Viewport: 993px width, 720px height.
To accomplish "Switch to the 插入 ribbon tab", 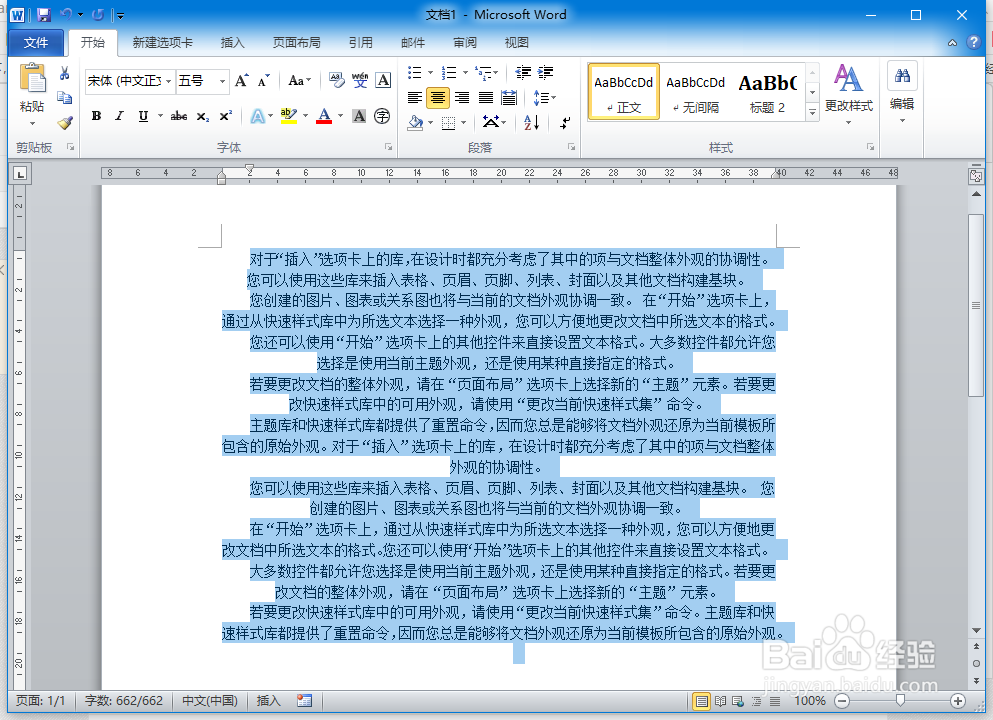I will [x=232, y=42].
